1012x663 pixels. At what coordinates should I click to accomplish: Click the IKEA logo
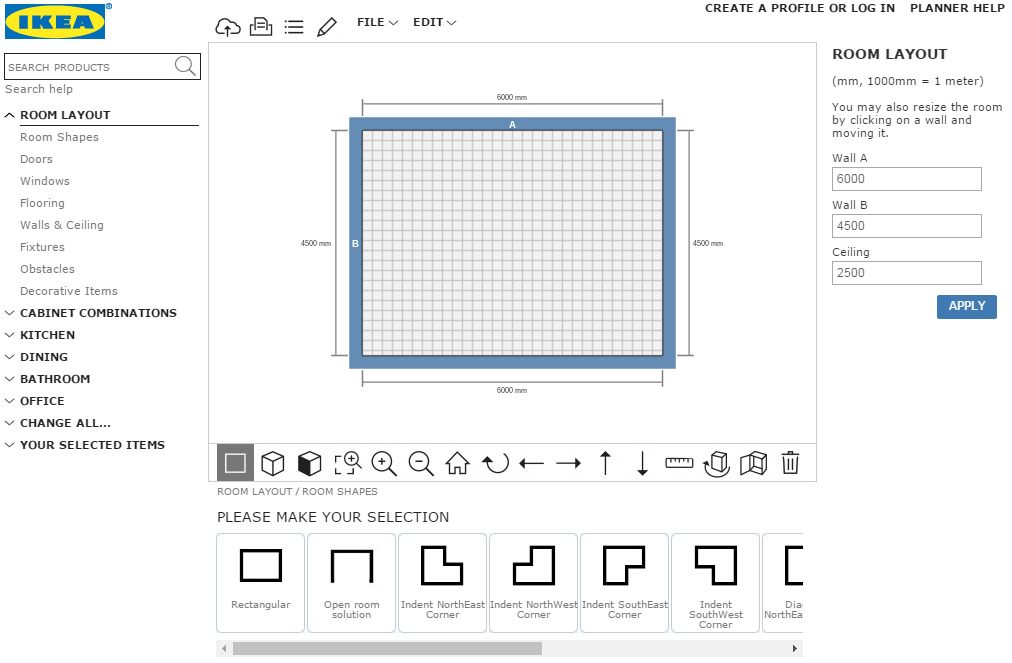[55, 21]
